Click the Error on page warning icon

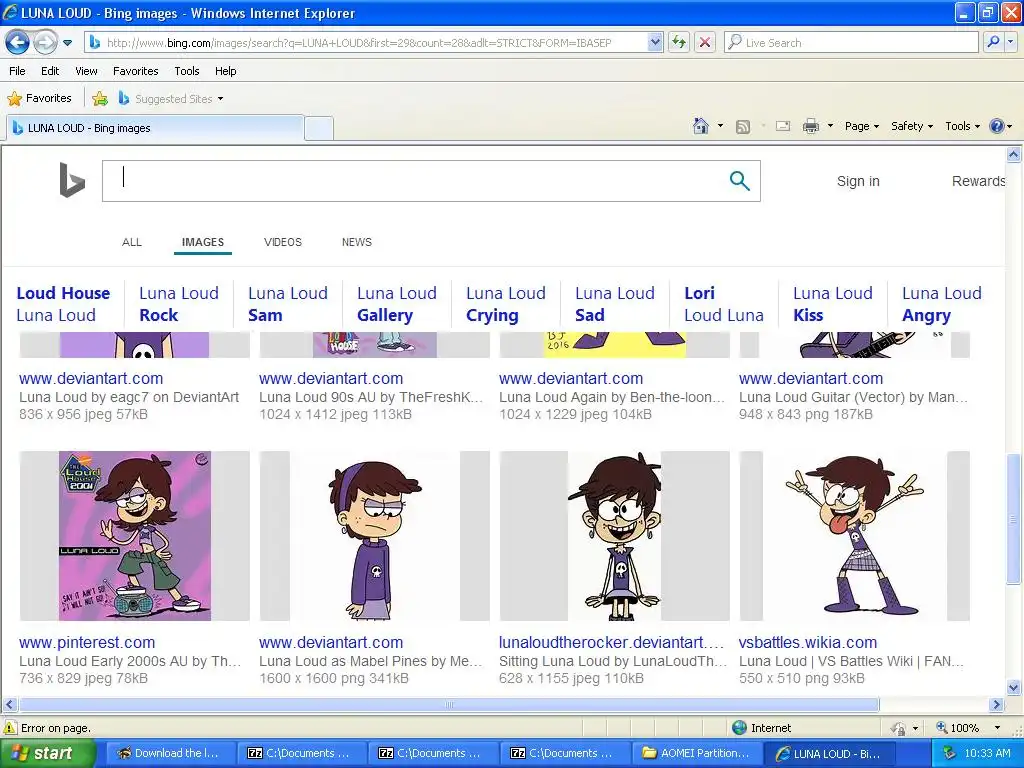tap(10, 728)
